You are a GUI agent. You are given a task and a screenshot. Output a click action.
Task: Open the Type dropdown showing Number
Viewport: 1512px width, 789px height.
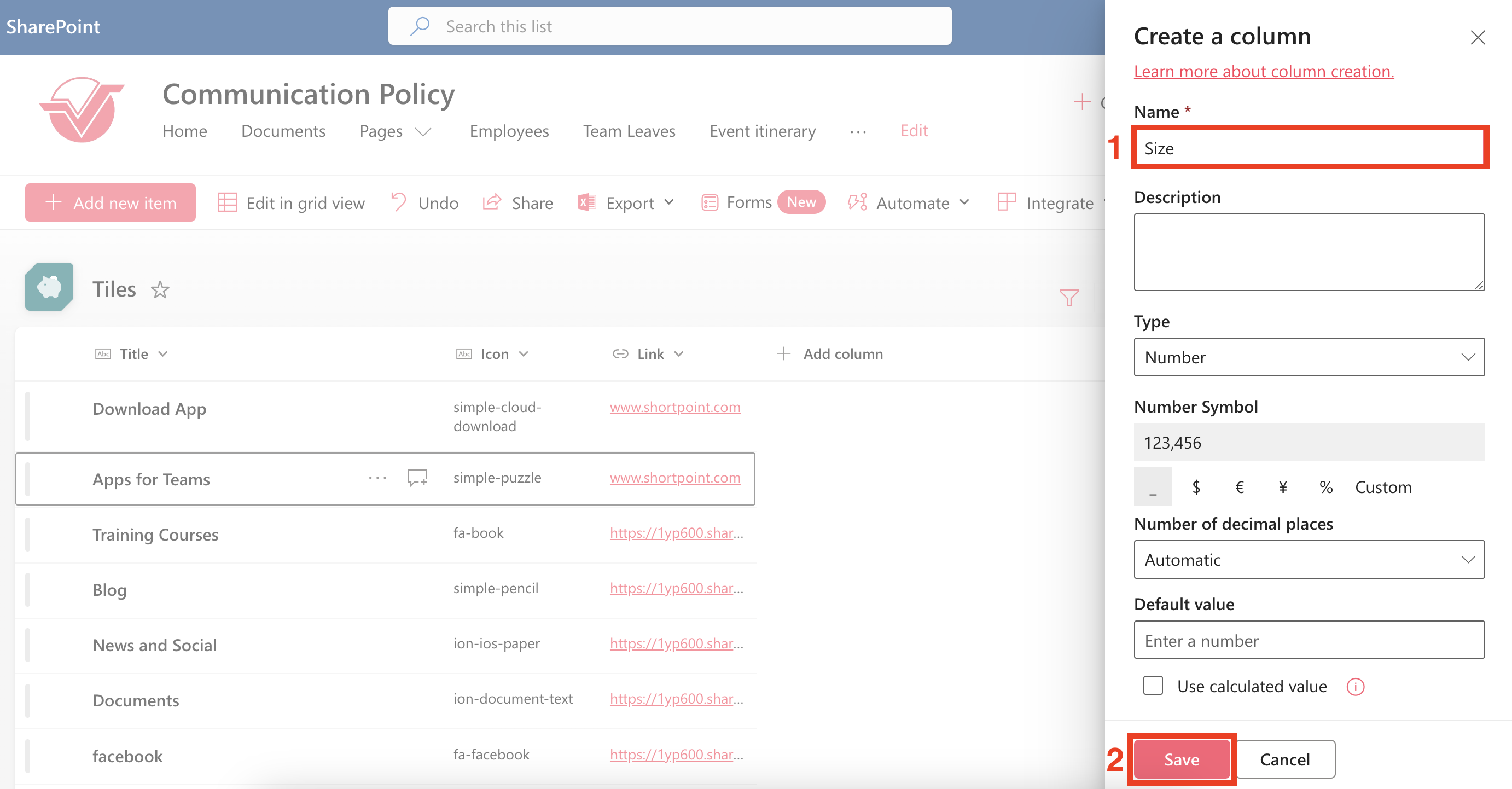point(1309,357)
